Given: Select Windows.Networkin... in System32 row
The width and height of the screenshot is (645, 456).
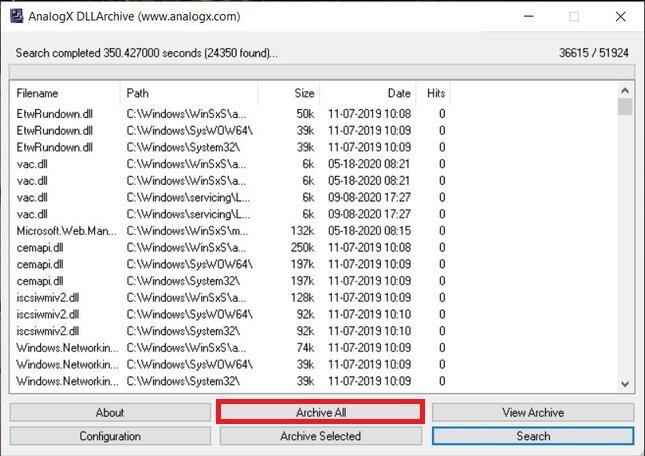Looking at the screenshot, I should click(231, 381).
